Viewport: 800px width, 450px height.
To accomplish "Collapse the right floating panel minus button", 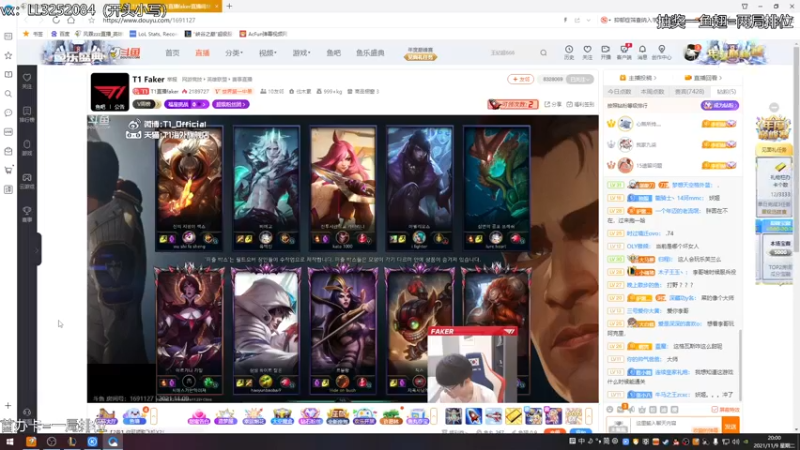I will (774, 107).
